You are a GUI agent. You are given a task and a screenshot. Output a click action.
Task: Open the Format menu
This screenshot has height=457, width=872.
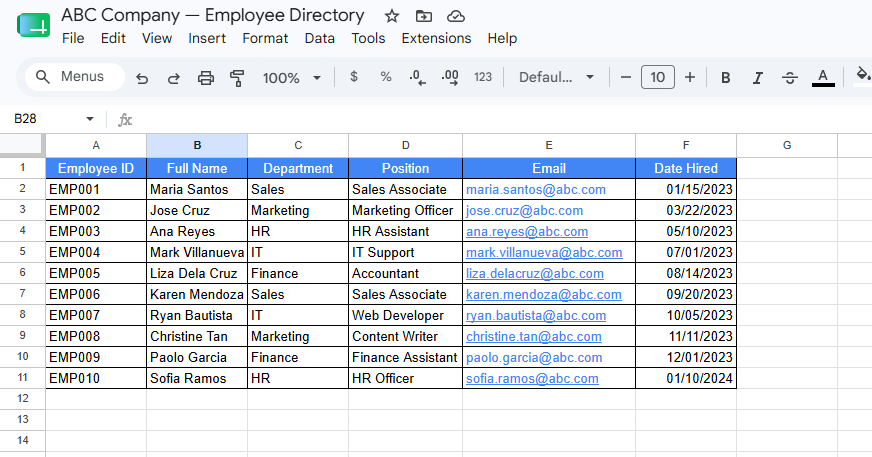coord(265,38)
